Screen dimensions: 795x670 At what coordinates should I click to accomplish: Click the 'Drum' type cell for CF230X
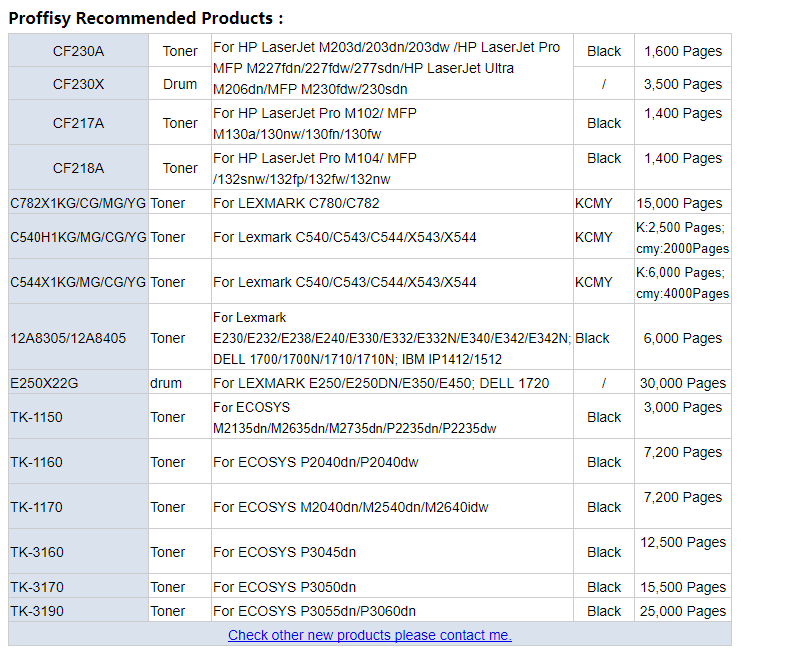(x=179, y=84)
